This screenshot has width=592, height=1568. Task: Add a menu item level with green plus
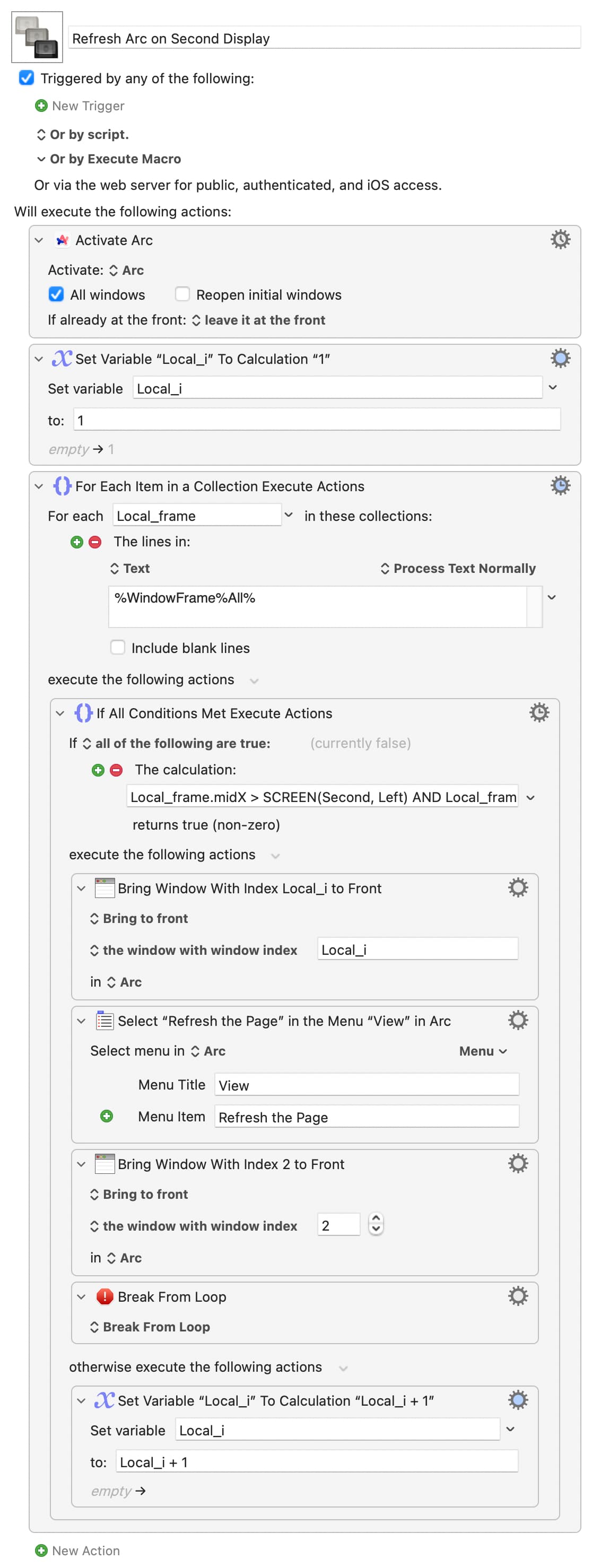click(x=107, y=1116)
